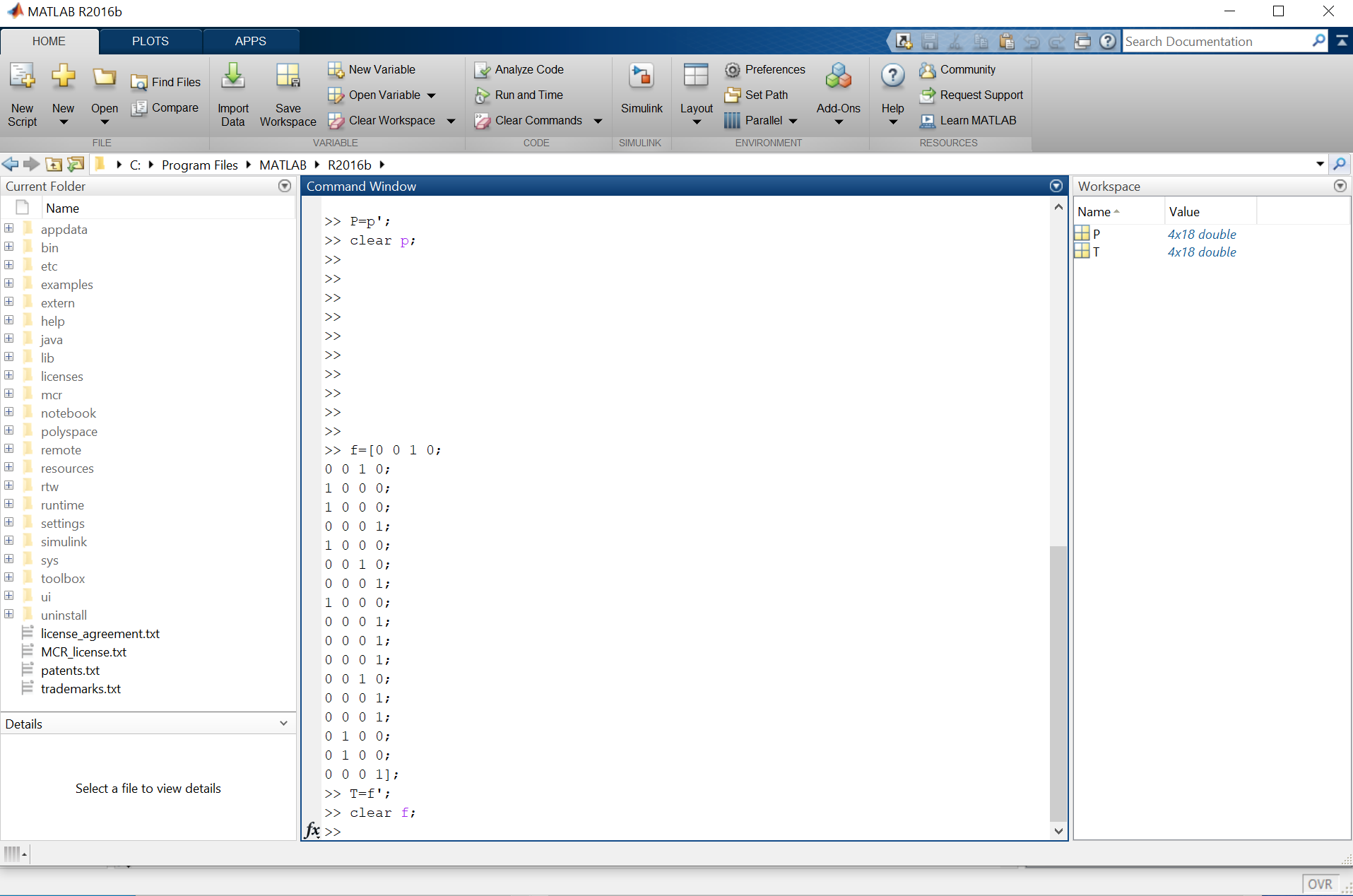Select variable P in Workspace

pos(1097,234)
